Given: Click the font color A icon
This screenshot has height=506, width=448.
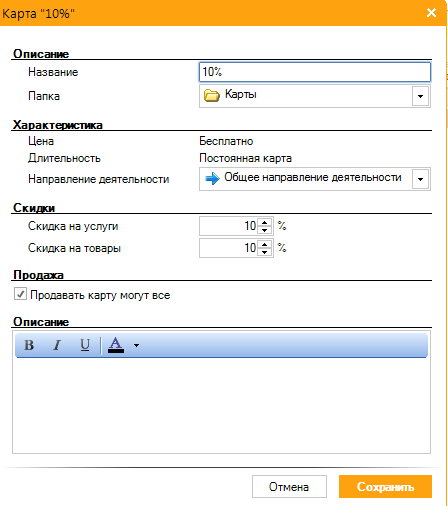Looking at the screenshot, I should pyautogui.click(x=116, y=345).
